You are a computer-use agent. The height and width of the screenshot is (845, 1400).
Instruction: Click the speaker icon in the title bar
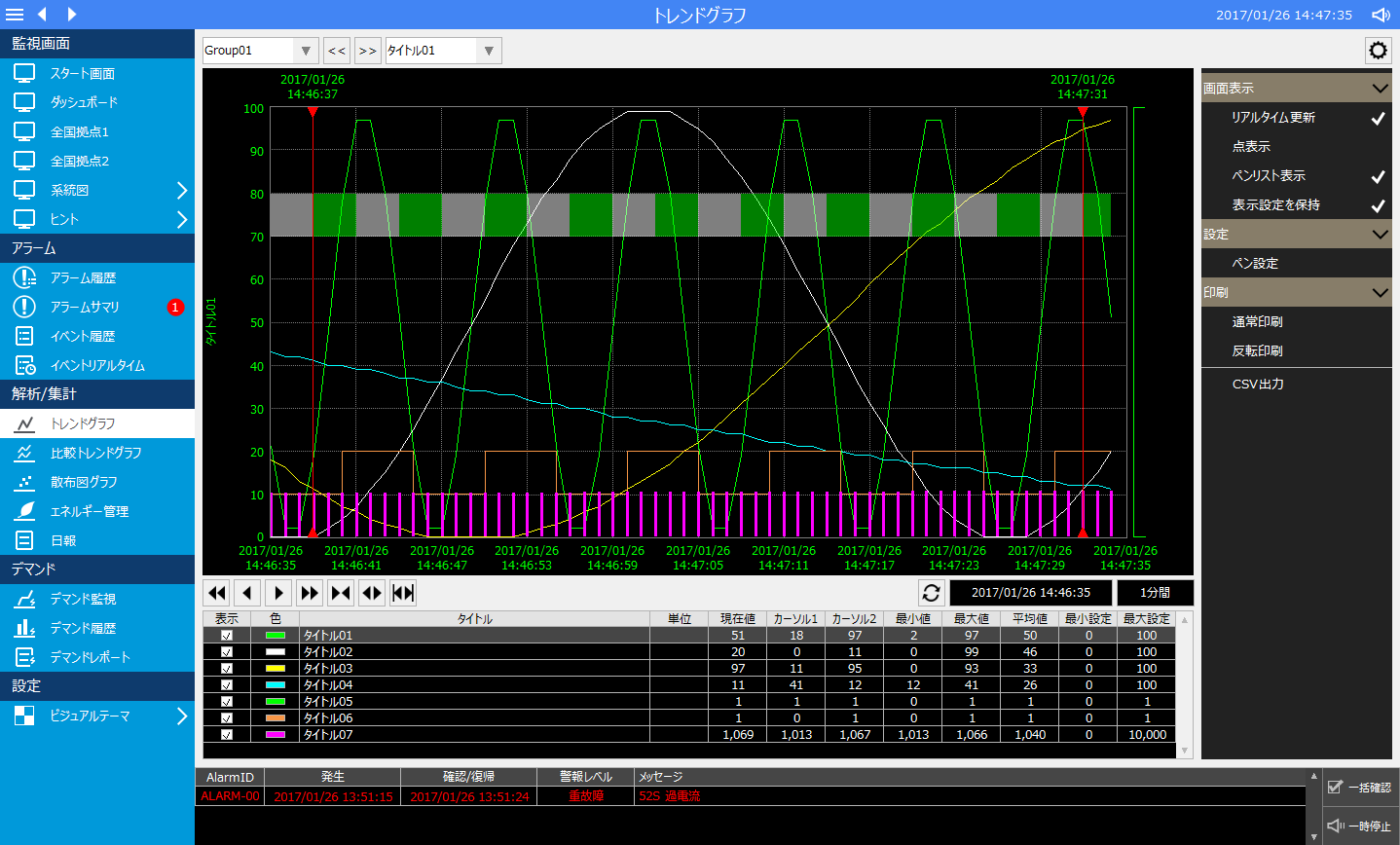[x=1381, y=15]
